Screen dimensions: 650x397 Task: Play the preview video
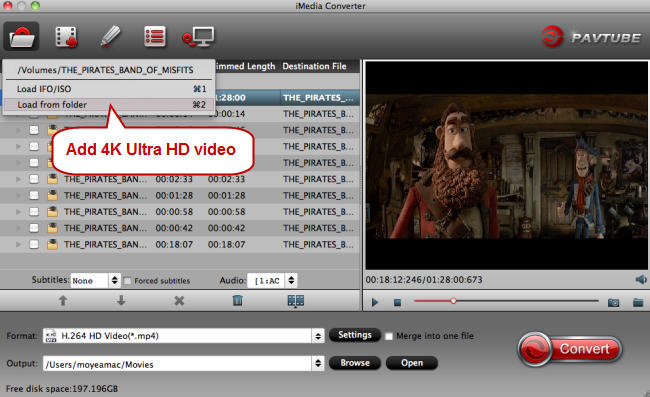(x=375, y=303)
